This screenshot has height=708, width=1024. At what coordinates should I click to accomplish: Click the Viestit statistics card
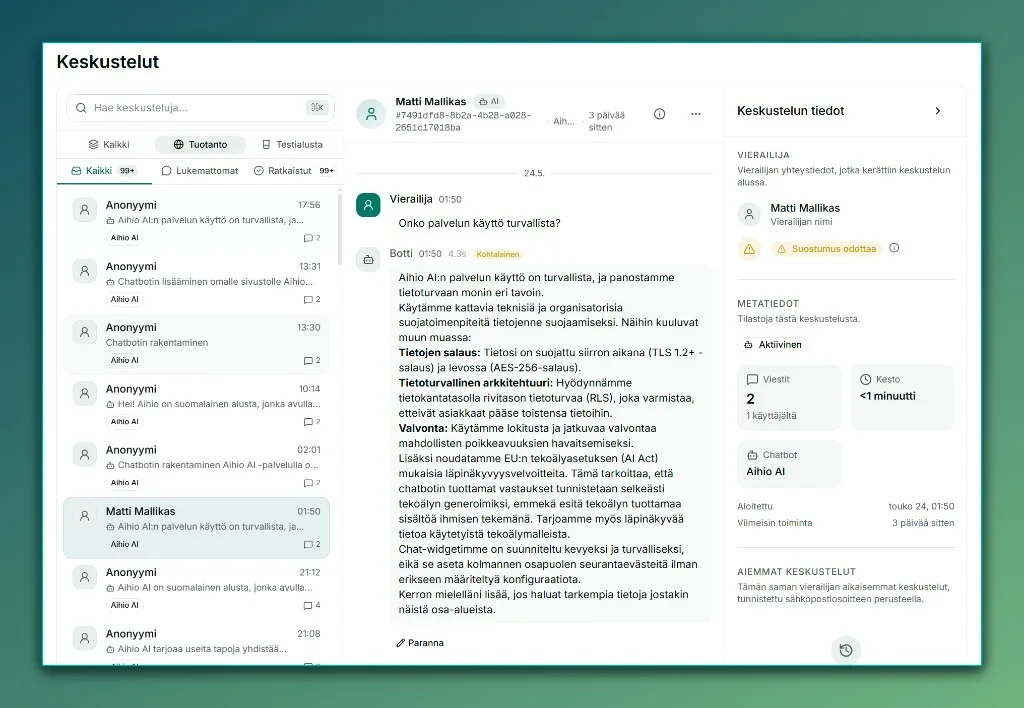(789, 397)
